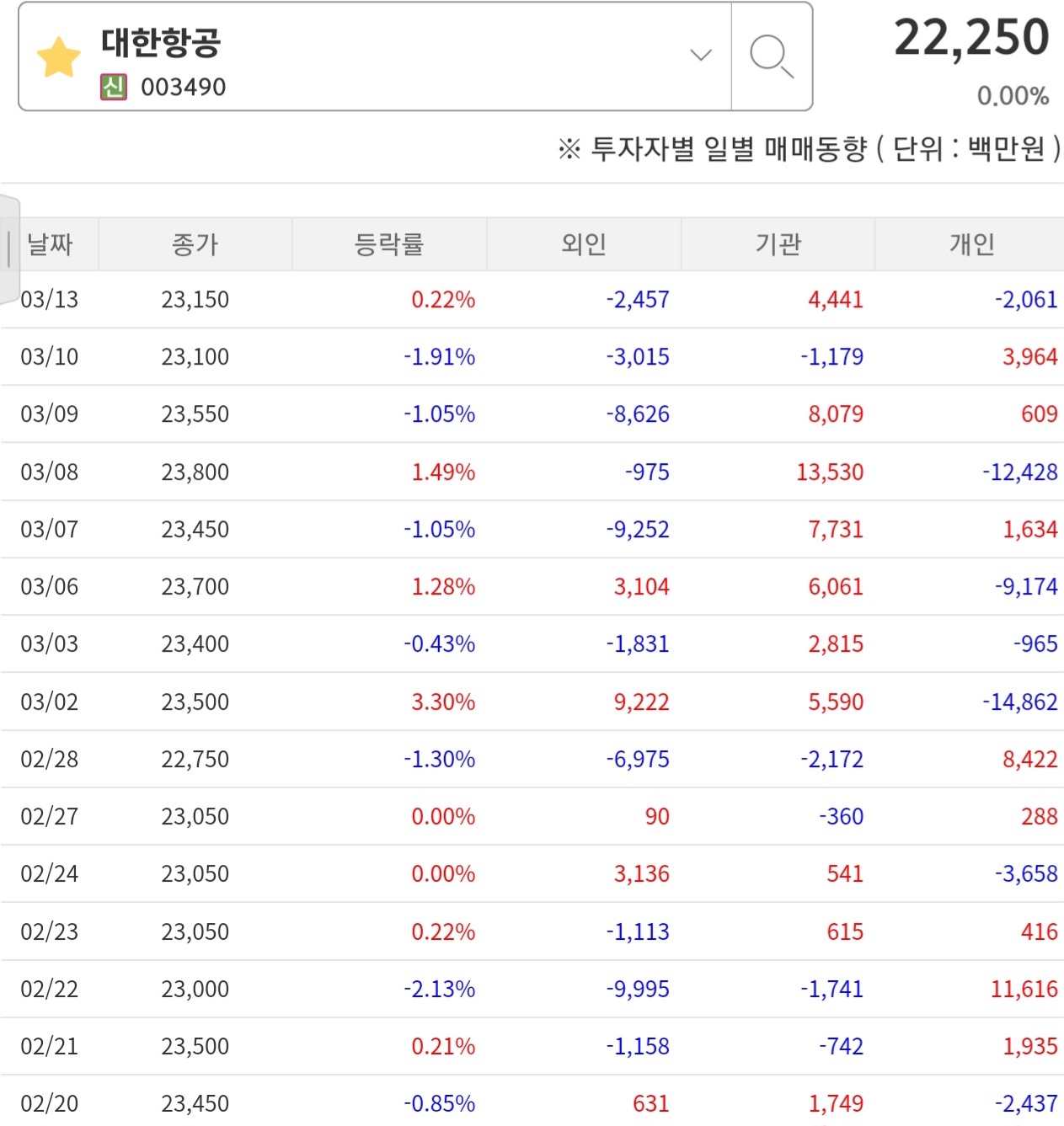Select the 03/10 date row
1064x1126 pixels.
[532, 357]
